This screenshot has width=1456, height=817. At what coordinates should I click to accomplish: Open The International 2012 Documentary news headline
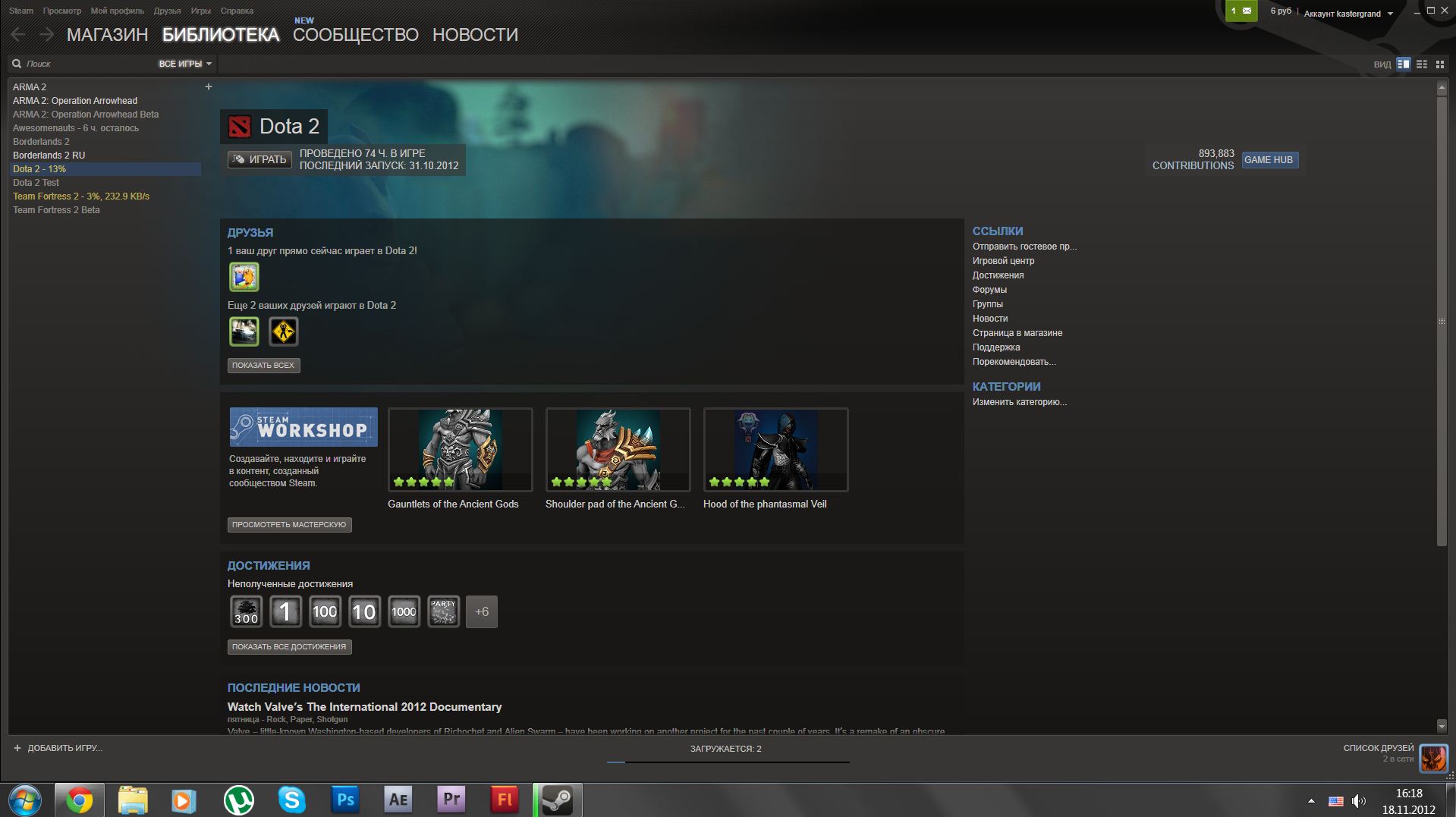tap(364, 707)
